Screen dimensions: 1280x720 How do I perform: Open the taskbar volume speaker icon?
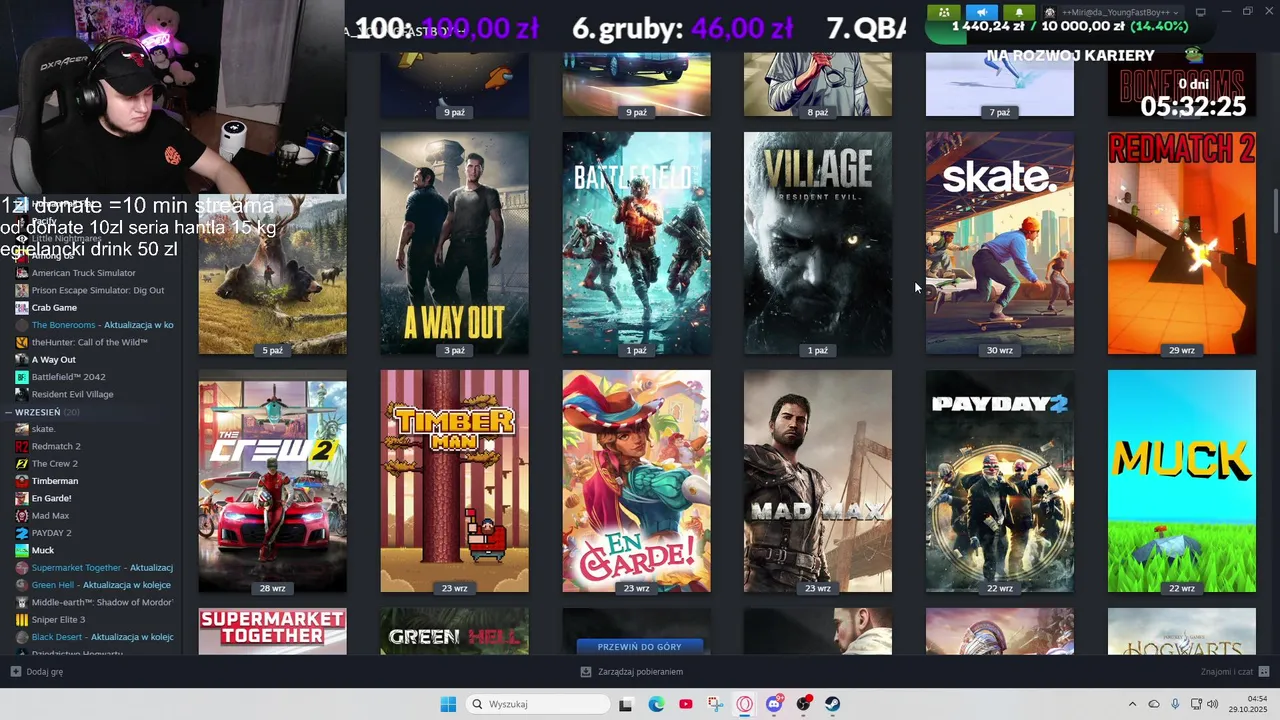click(x=1213, y=704)
